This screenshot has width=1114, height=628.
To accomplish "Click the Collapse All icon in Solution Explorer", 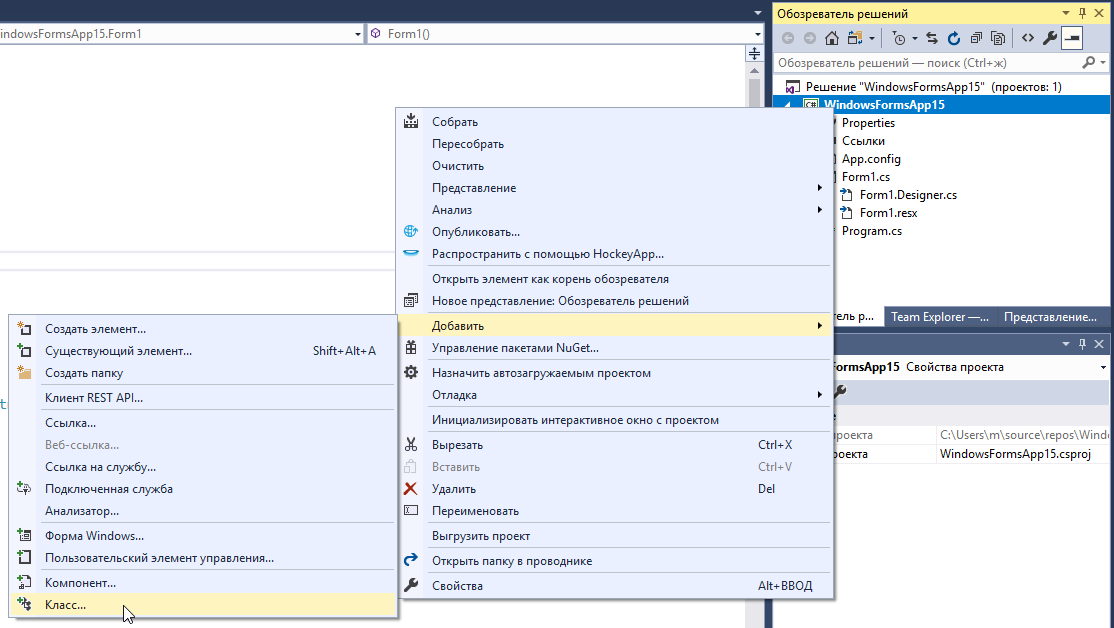I will pyautogui.click(x=976, y=39).
